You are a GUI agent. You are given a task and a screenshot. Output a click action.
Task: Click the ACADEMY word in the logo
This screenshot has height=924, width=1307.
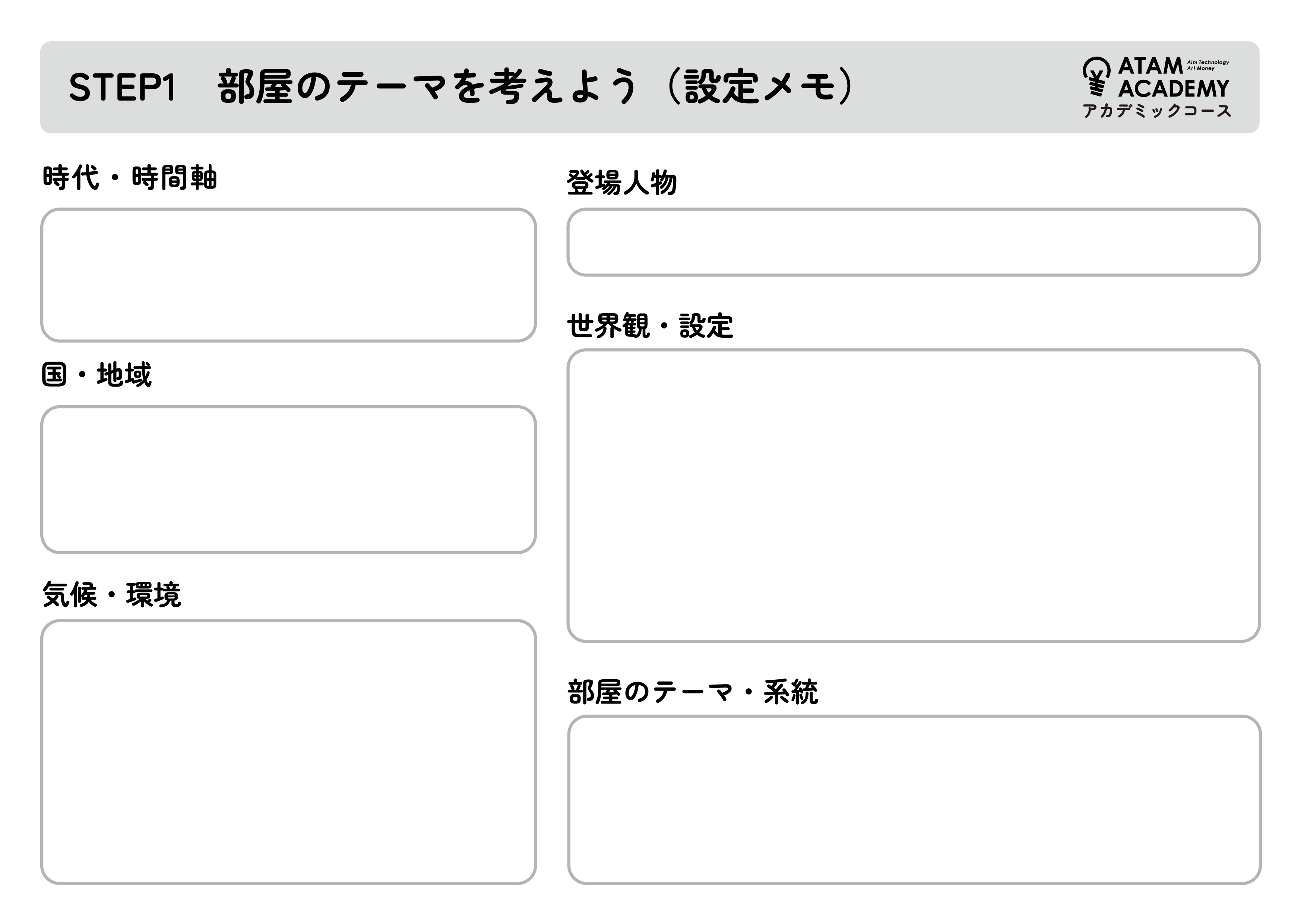(x=1173, y=89)
